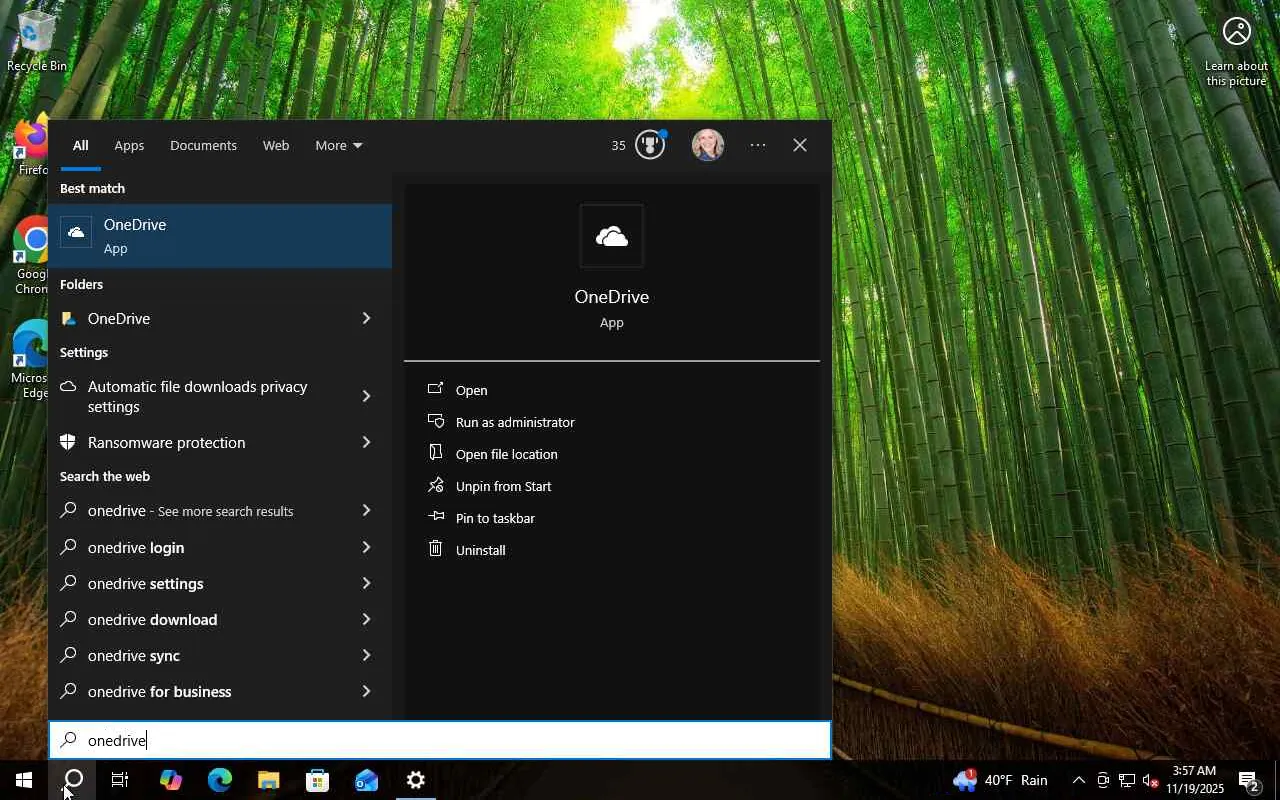
Task: Open the weather widget showing 40°F Rain
Action: point(1001,780)
